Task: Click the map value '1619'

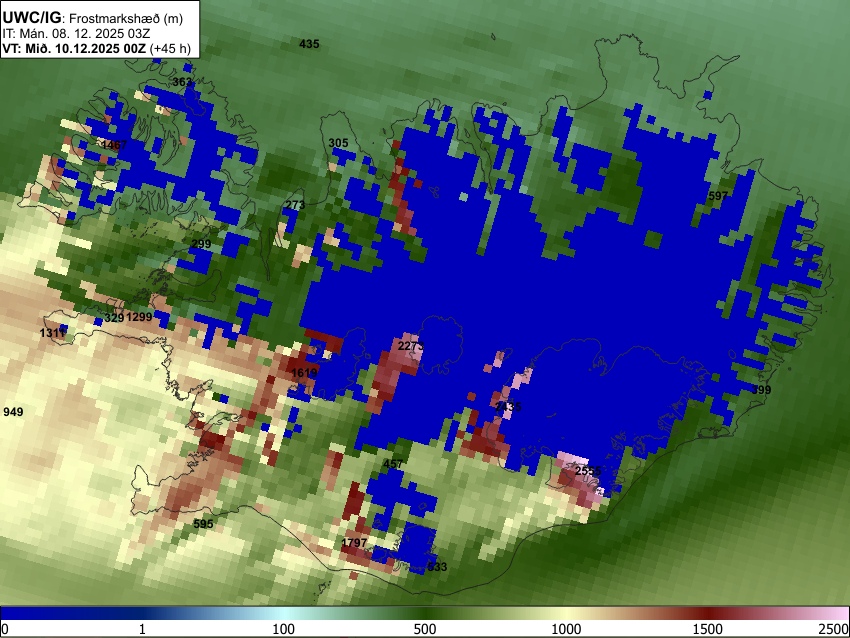Action: [304, 373]
